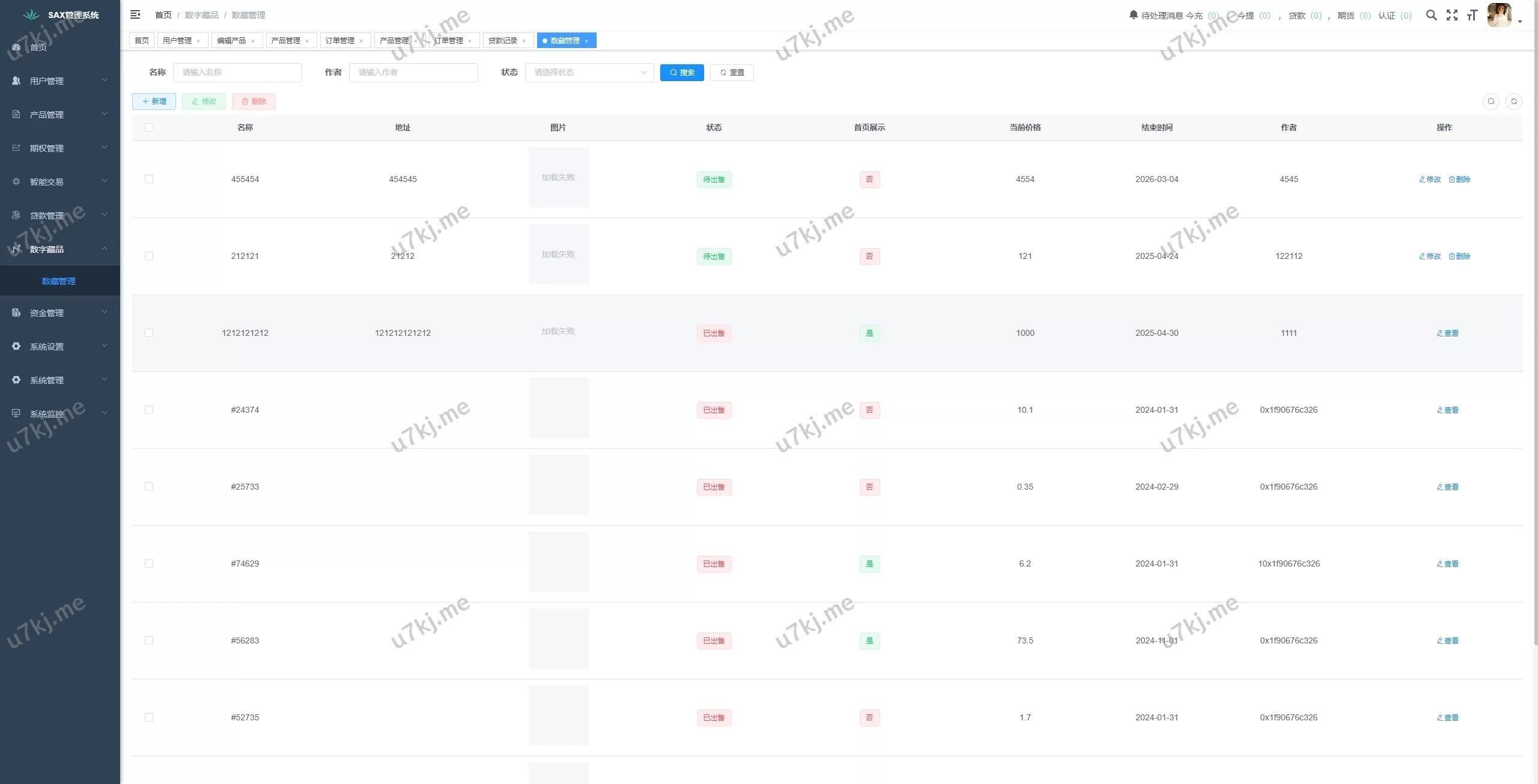Check the row checkbox for 455454
Viewport: 1538px width, 784px height.
(x=149, y=179)
